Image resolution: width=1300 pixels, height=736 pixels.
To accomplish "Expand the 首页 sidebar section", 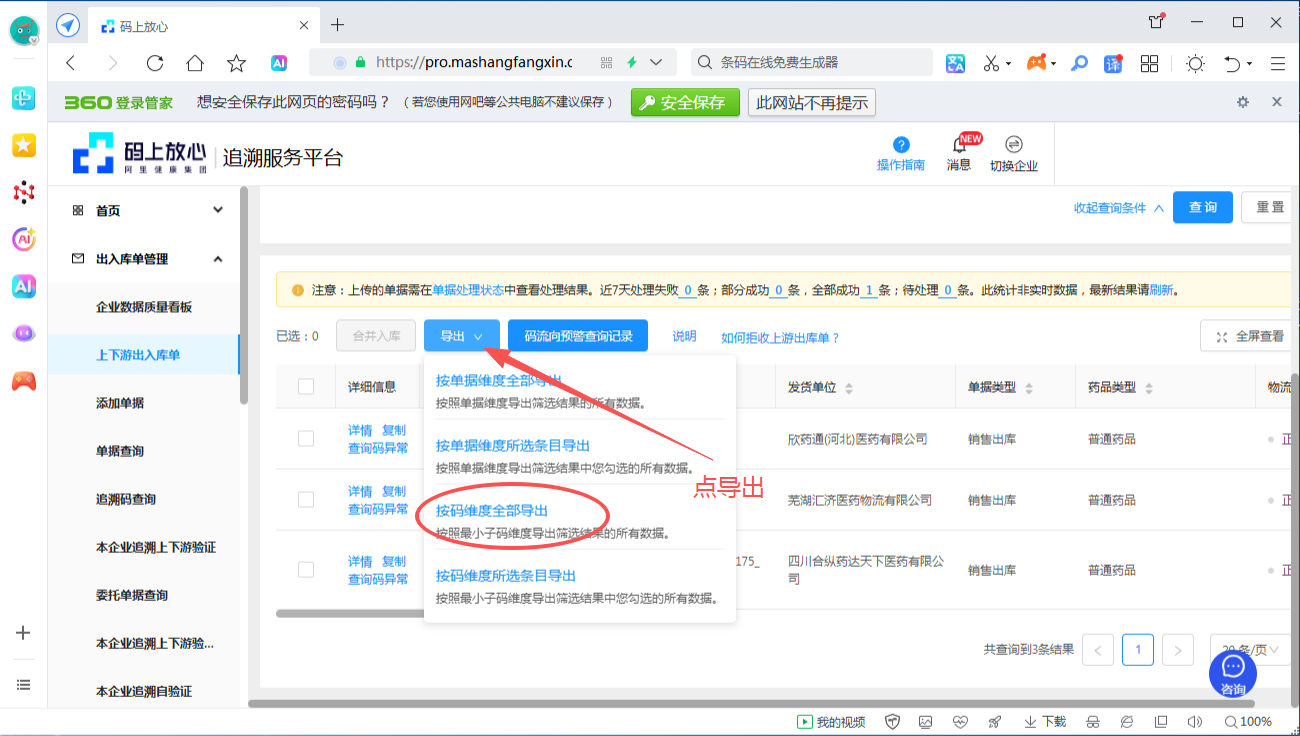I will 218,210.
